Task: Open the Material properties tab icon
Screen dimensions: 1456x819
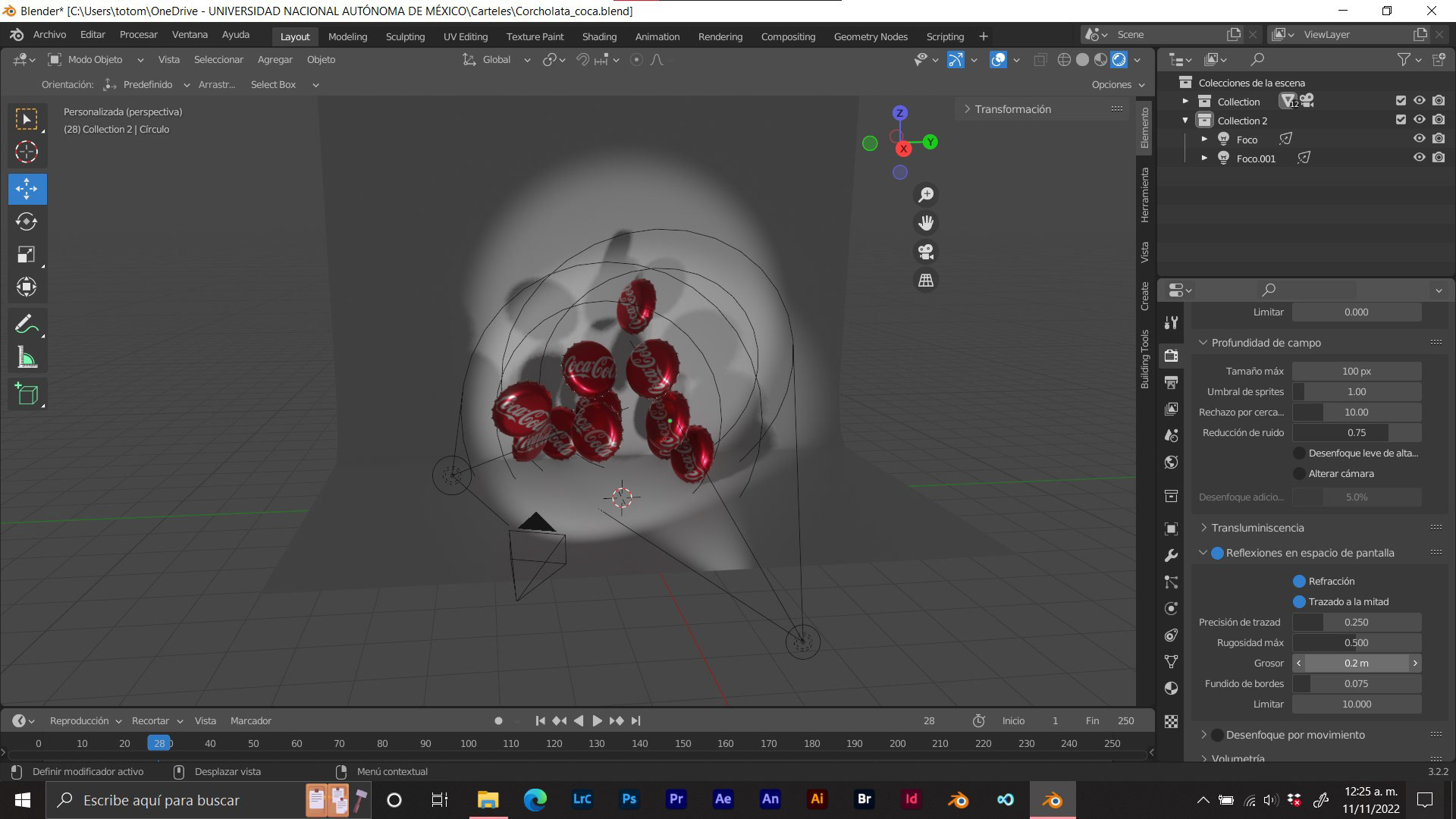Action: click(1172, 689)
